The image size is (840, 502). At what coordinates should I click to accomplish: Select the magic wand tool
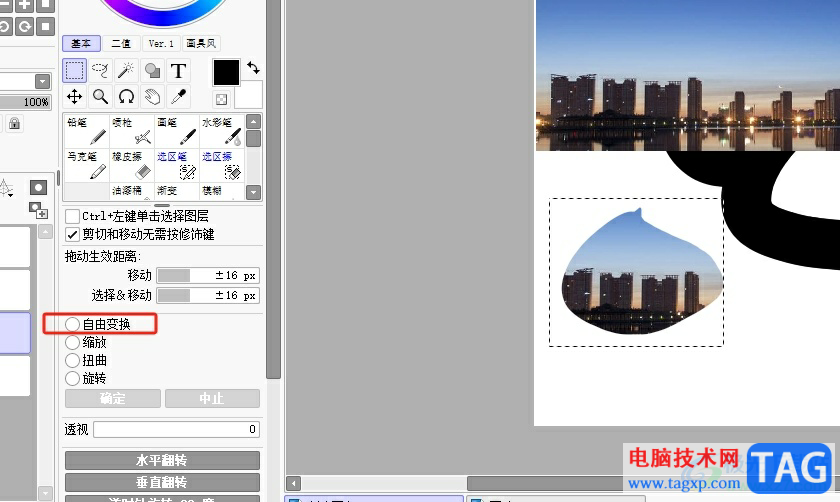point(126,70)
